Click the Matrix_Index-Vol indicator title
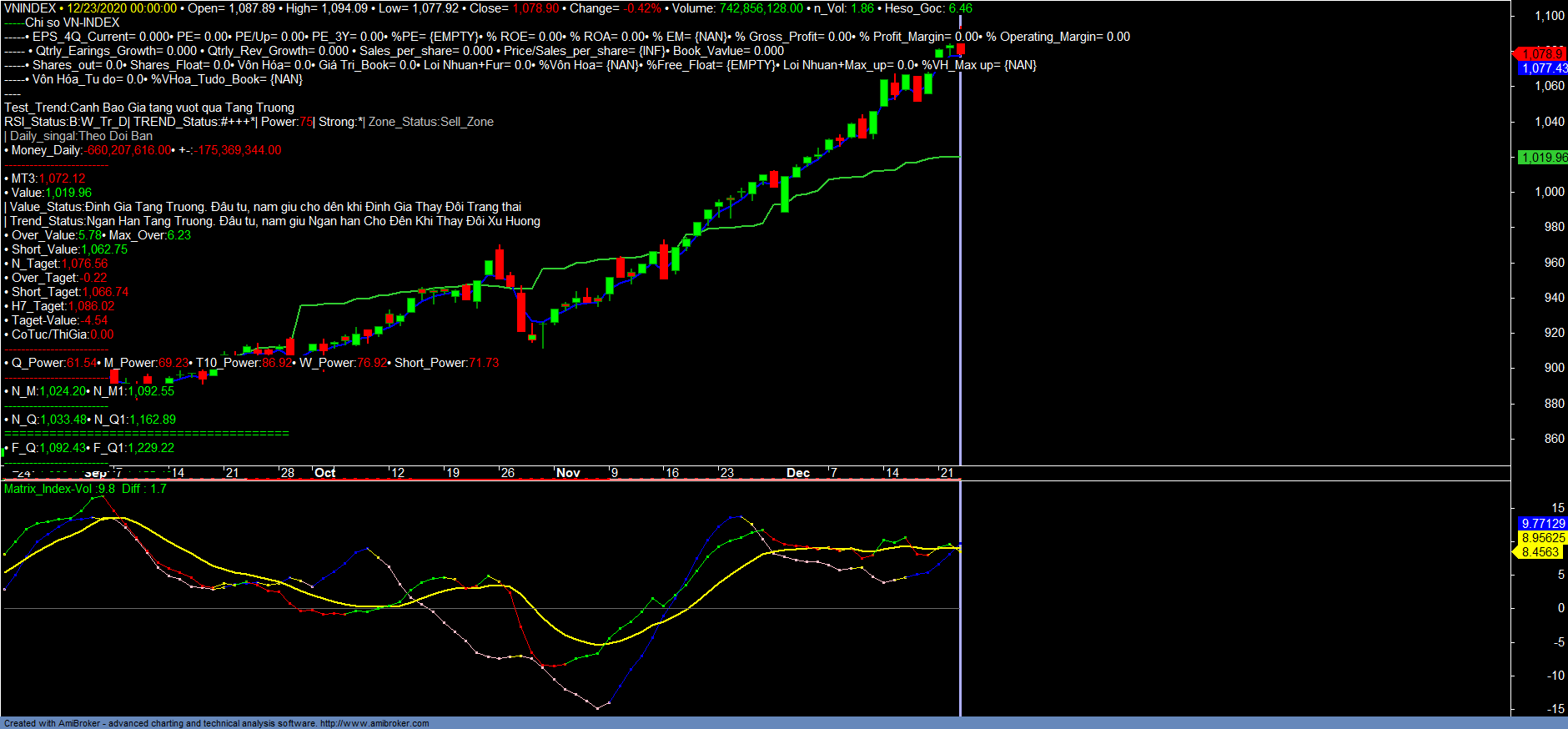Image resolution: width=1568 pixels, height=729 pixels. (x=48, y=489)
